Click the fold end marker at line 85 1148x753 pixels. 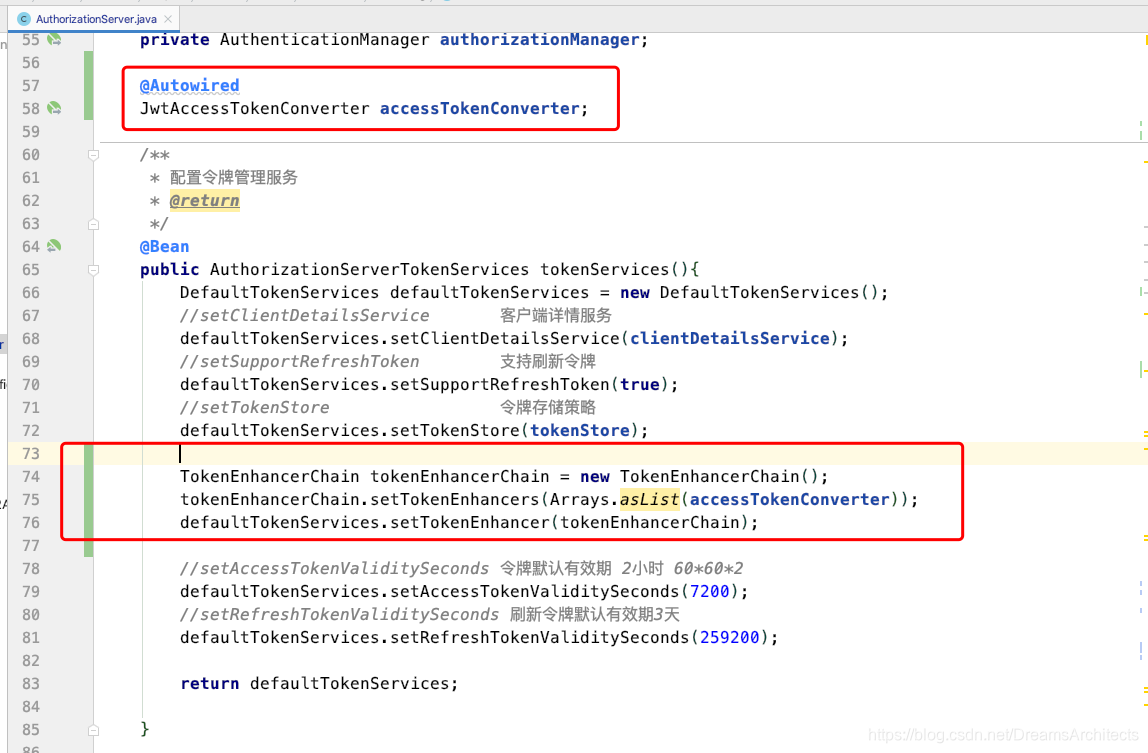(93, 730)
